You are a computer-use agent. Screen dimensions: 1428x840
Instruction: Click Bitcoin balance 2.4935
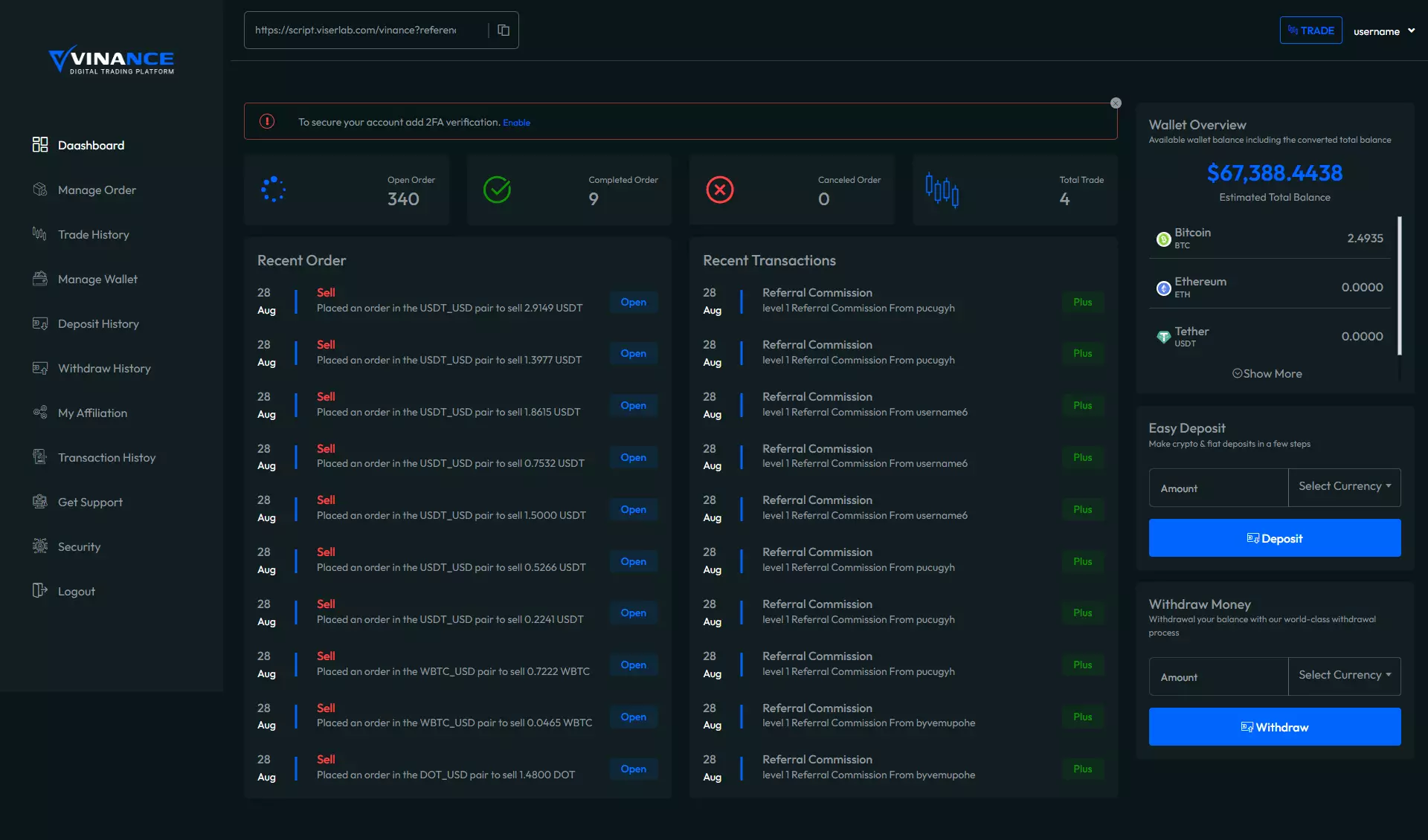(x=1365, y=239)
